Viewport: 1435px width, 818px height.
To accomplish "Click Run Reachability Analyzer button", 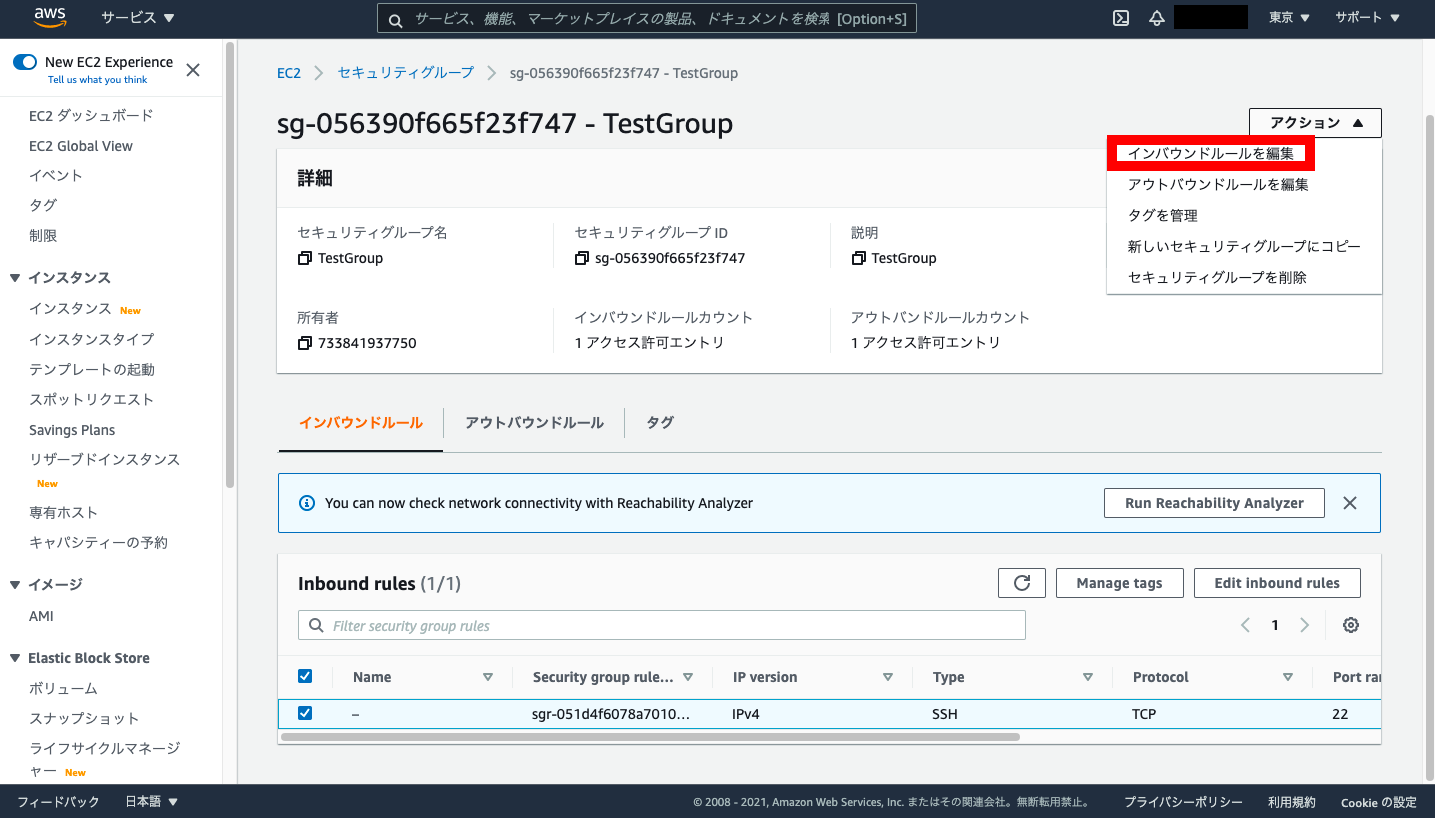I will (x=1214, y=503).
